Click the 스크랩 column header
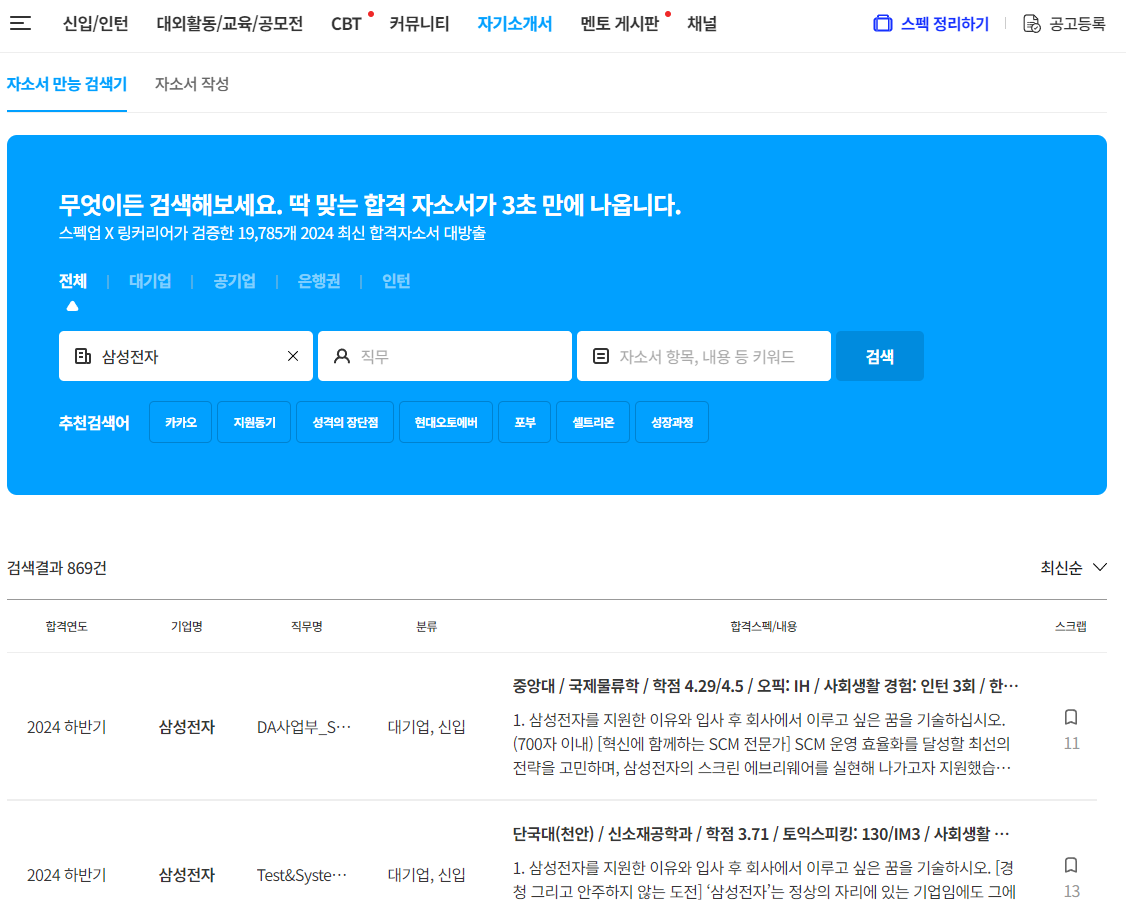 (x=1071, y=626)
